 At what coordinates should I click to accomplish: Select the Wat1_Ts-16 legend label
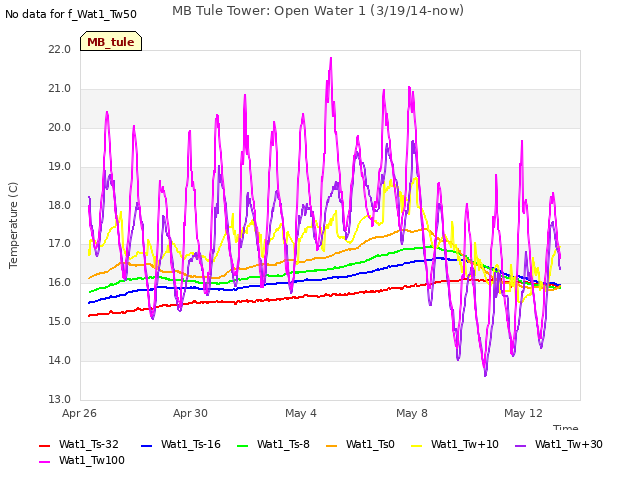click(x=191, y=444)
